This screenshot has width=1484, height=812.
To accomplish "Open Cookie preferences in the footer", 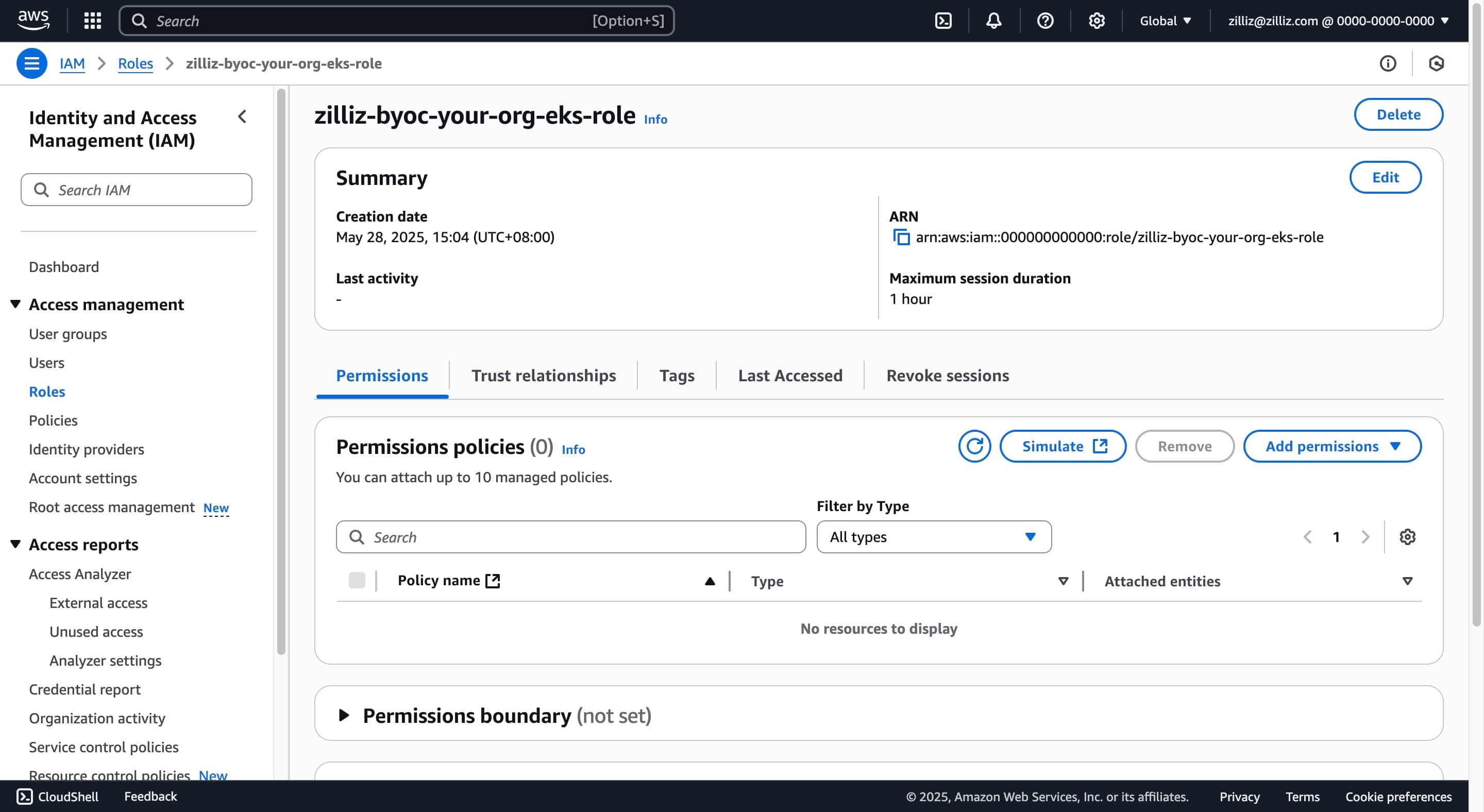I will tap(1398, 797).
